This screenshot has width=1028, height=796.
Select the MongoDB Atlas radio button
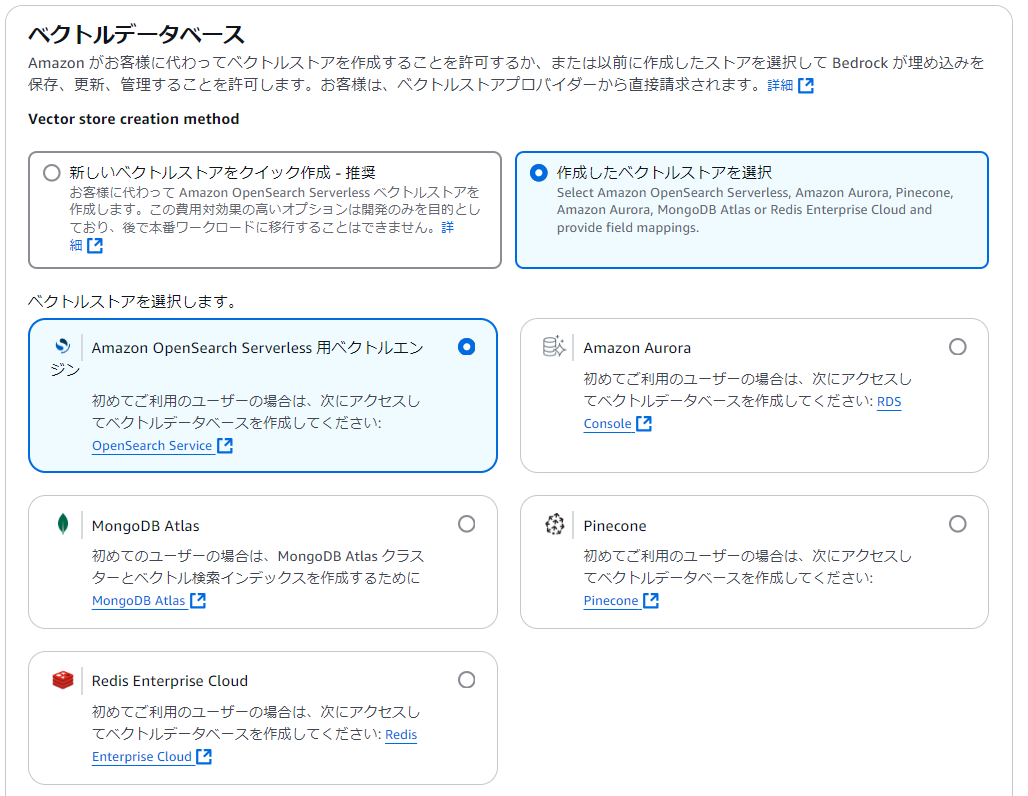[467, 524]
